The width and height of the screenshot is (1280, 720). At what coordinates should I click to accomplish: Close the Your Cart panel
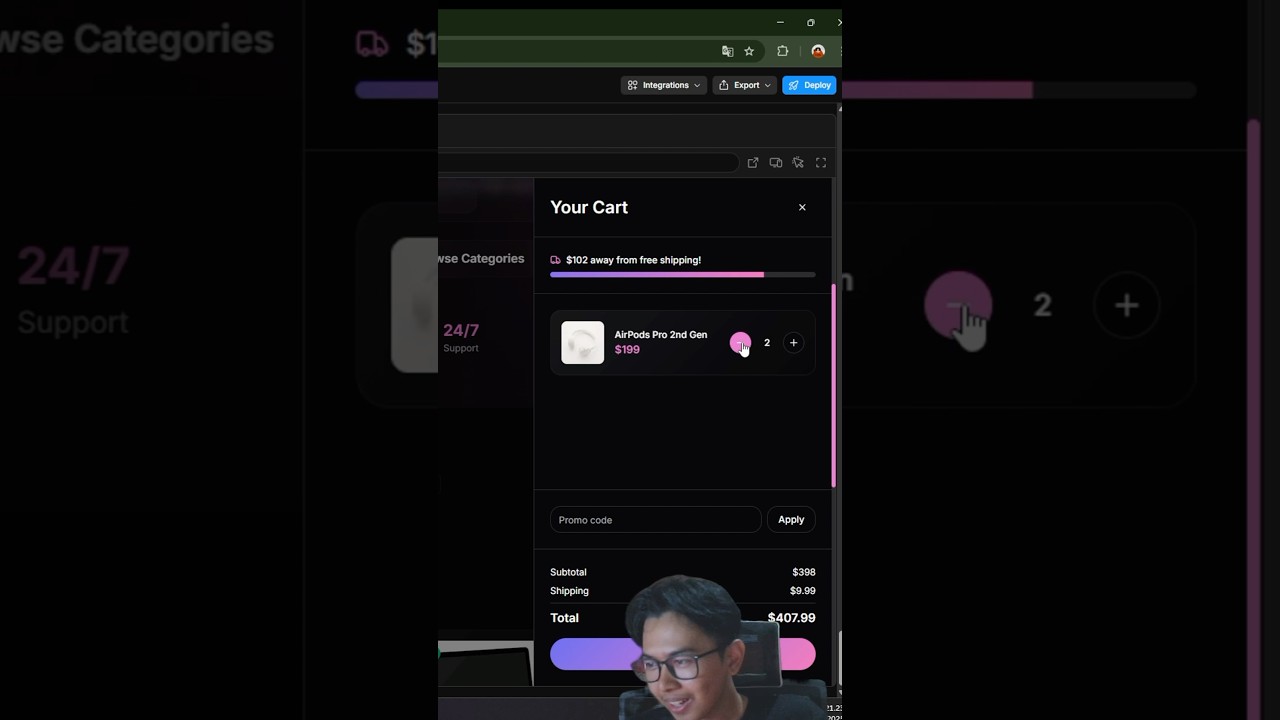pos(802,207)
